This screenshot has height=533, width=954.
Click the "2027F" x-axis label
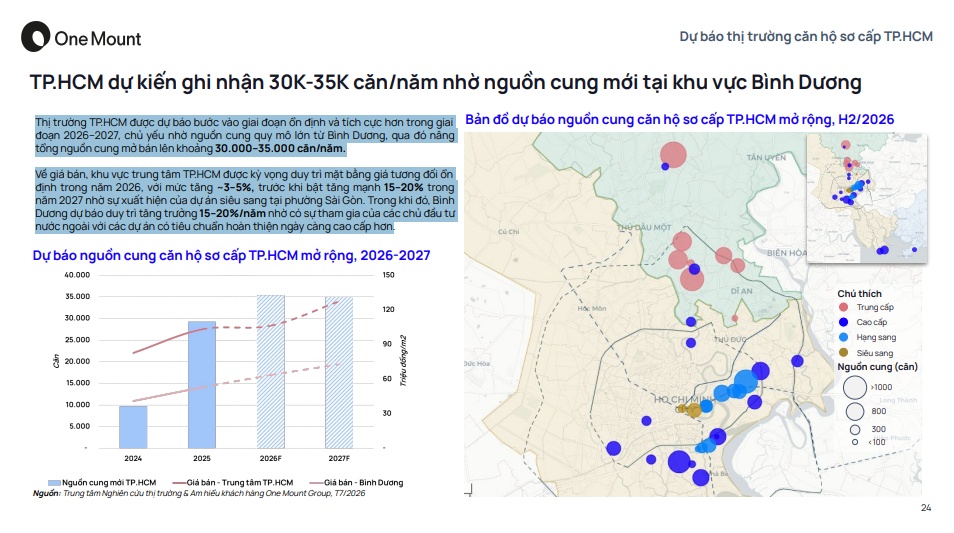pos(339,458)
